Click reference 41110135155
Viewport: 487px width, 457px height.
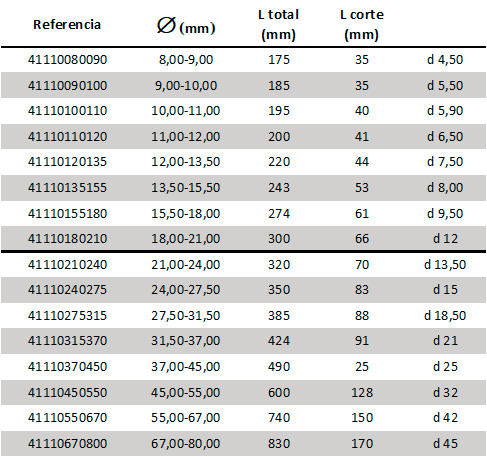(67, 188)
